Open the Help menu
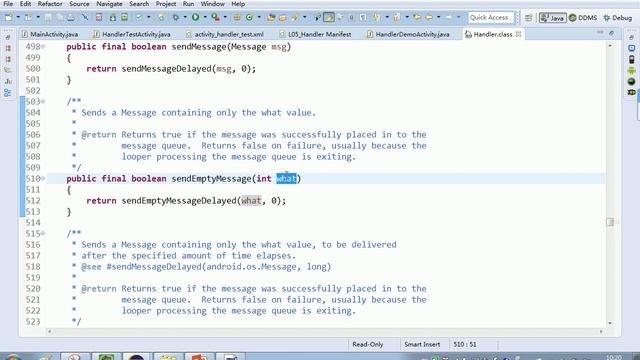The height and width of the screenshot is (360, 640). click(x=238, y=4)
